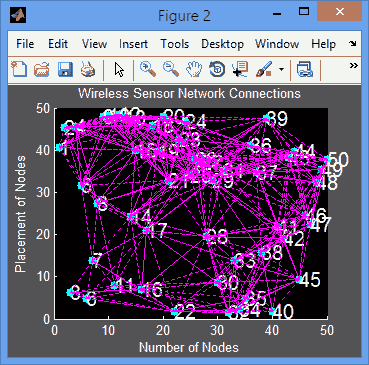Viewport: 369px width, 365px height.
Task: Expand the menu bar overflow arrow
Action: (x=353, y=43)
